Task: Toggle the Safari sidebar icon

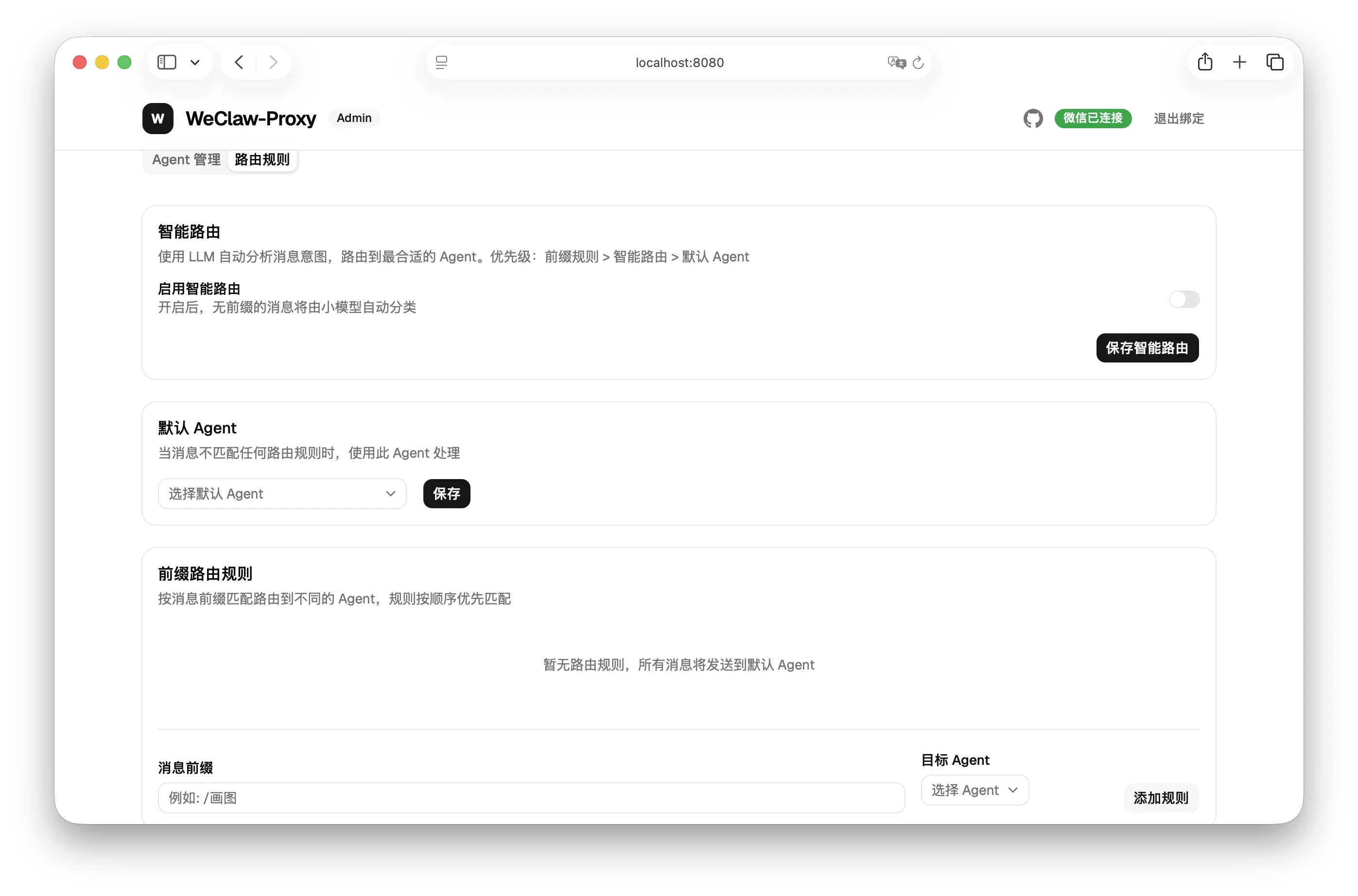Action: pyautogui.click(x=166, y=62)
